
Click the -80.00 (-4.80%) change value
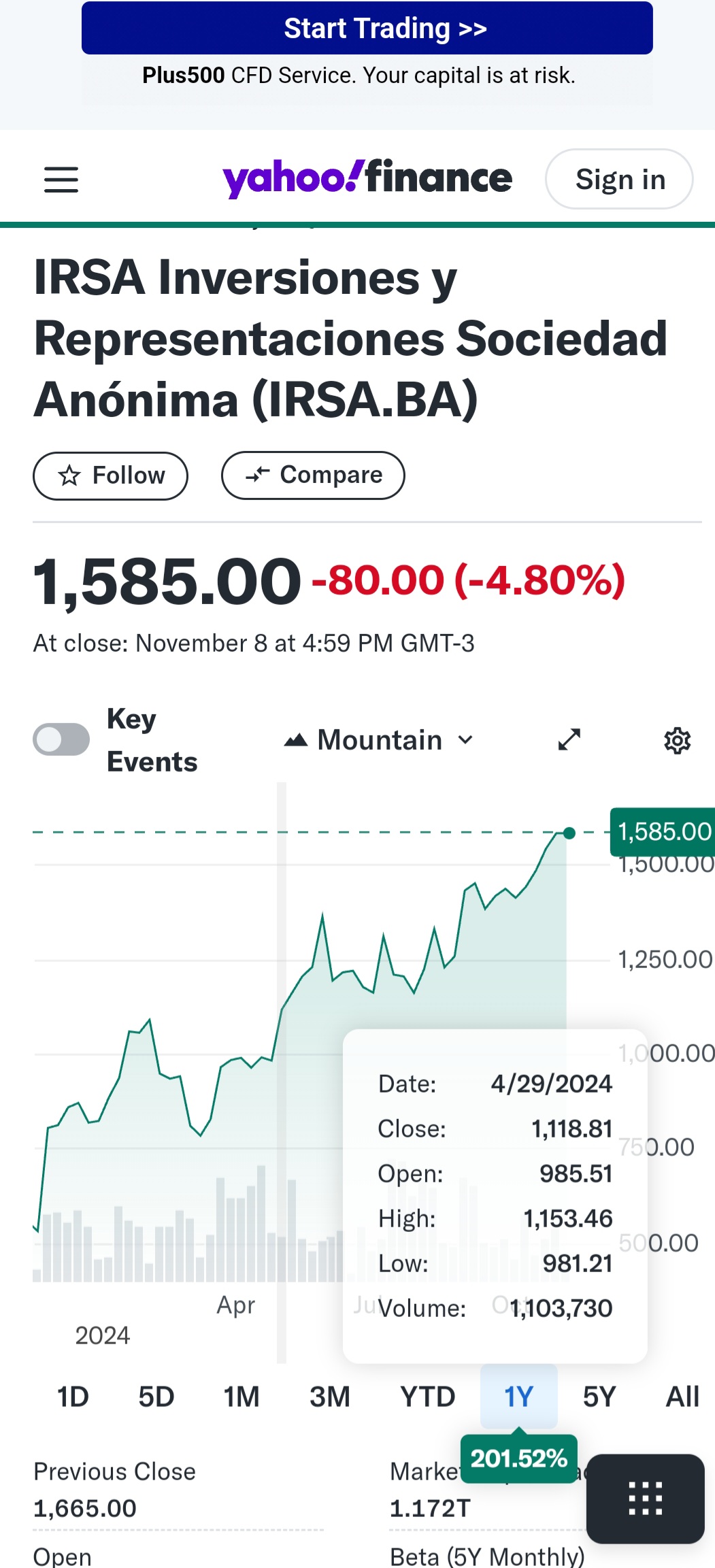click(x=468, y=580)
